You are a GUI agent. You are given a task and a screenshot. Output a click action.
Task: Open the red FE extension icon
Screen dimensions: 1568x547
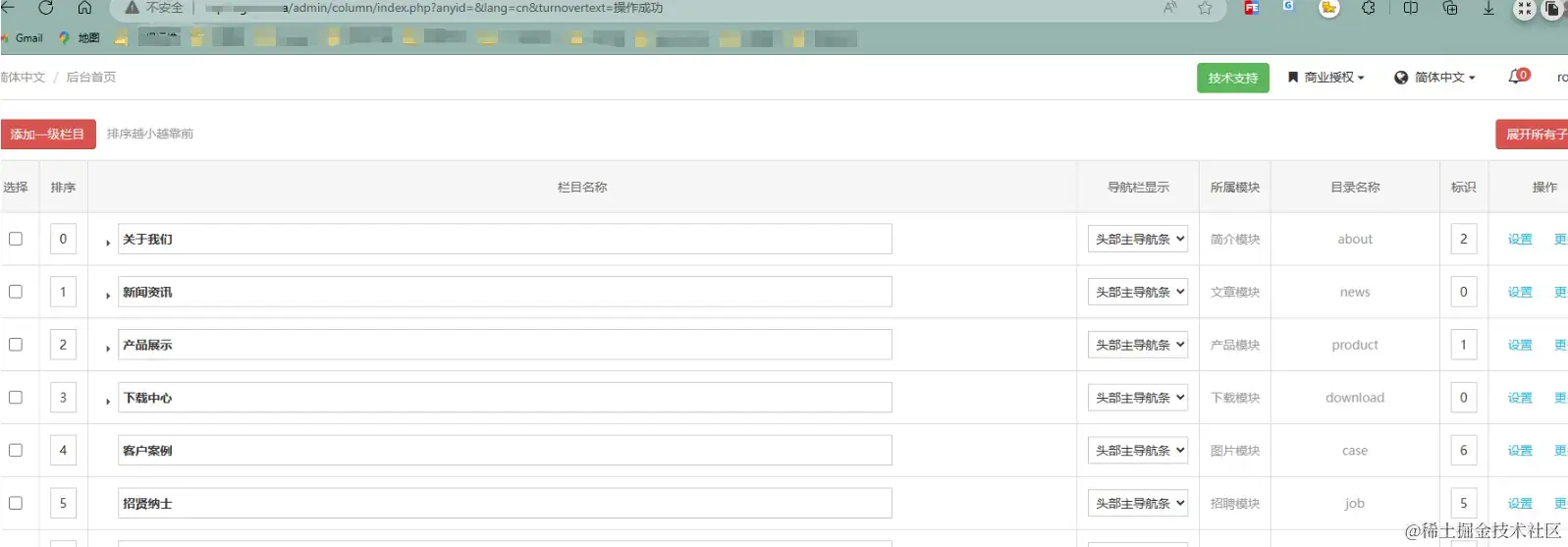[1252, 8]
